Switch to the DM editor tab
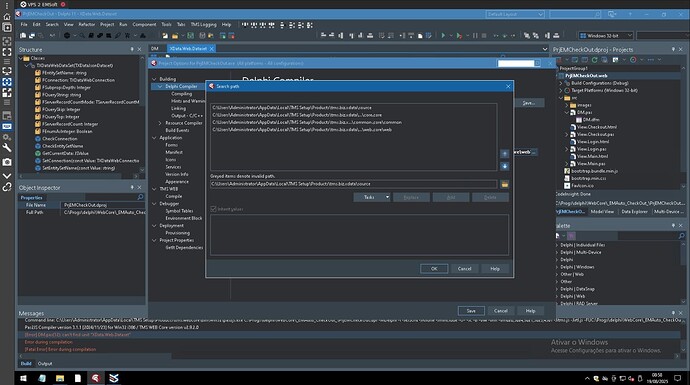 click(155, 49)
